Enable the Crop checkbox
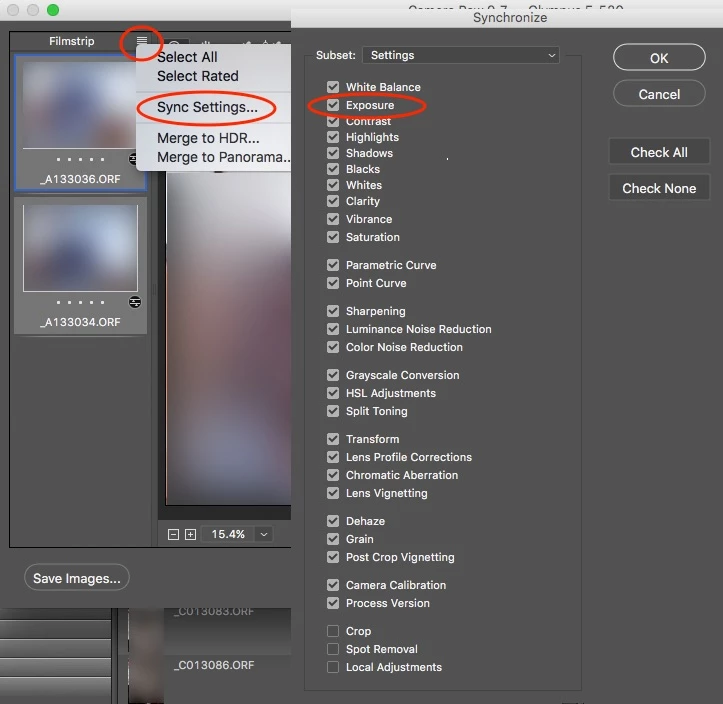The width and height of the screenshot is (723, 704). pos(333,632)
